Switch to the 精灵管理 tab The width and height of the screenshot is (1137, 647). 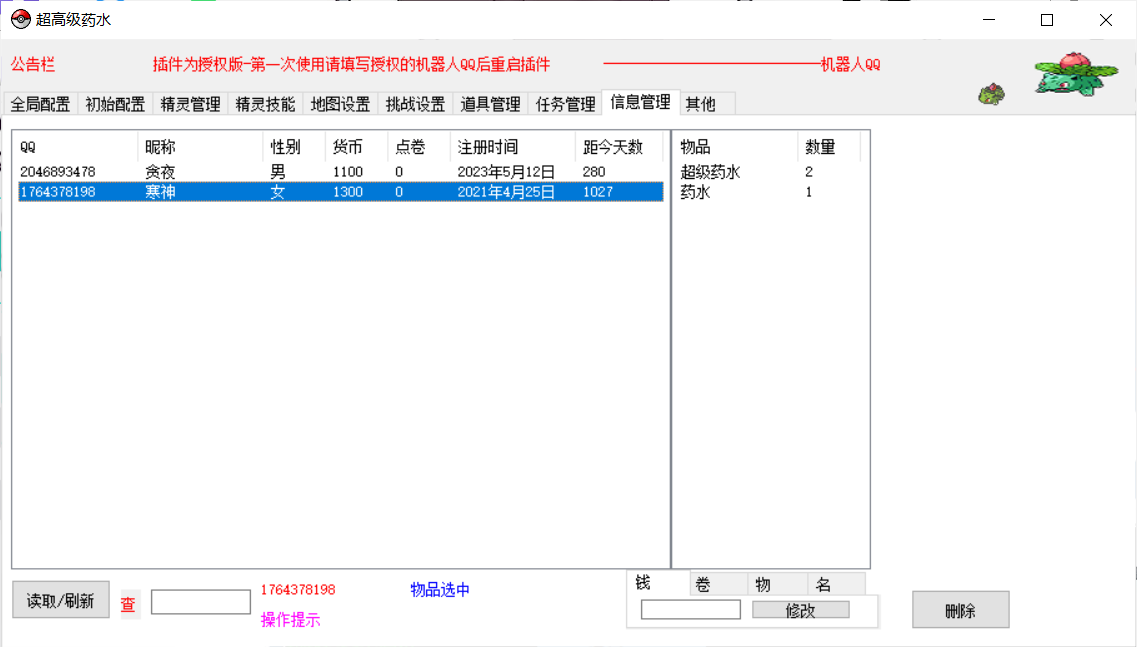click(190, 104)
